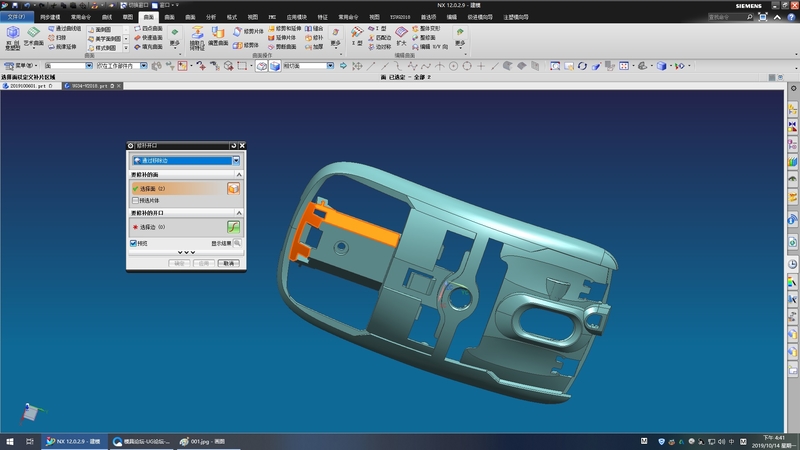Click the blue arrow next to face rule box
800x450 pixels.
[343, 66]
